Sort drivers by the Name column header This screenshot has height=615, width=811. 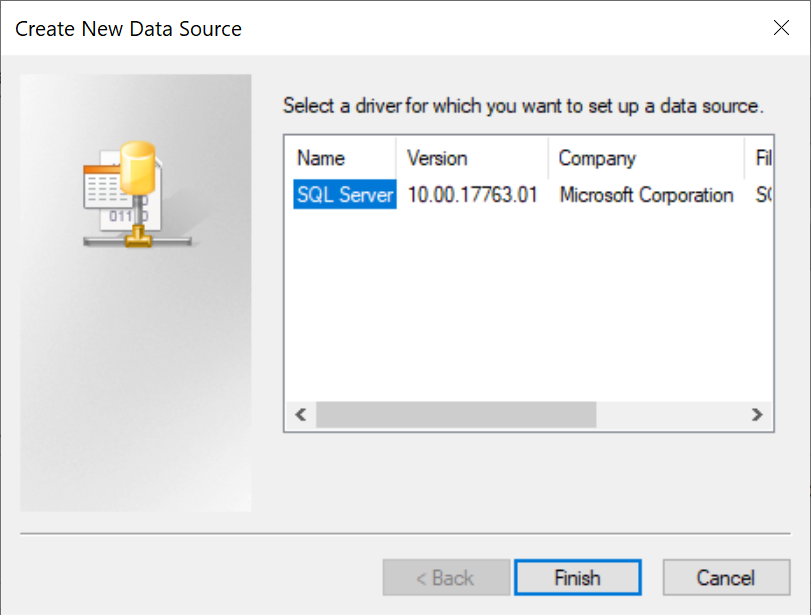point(341,158)
